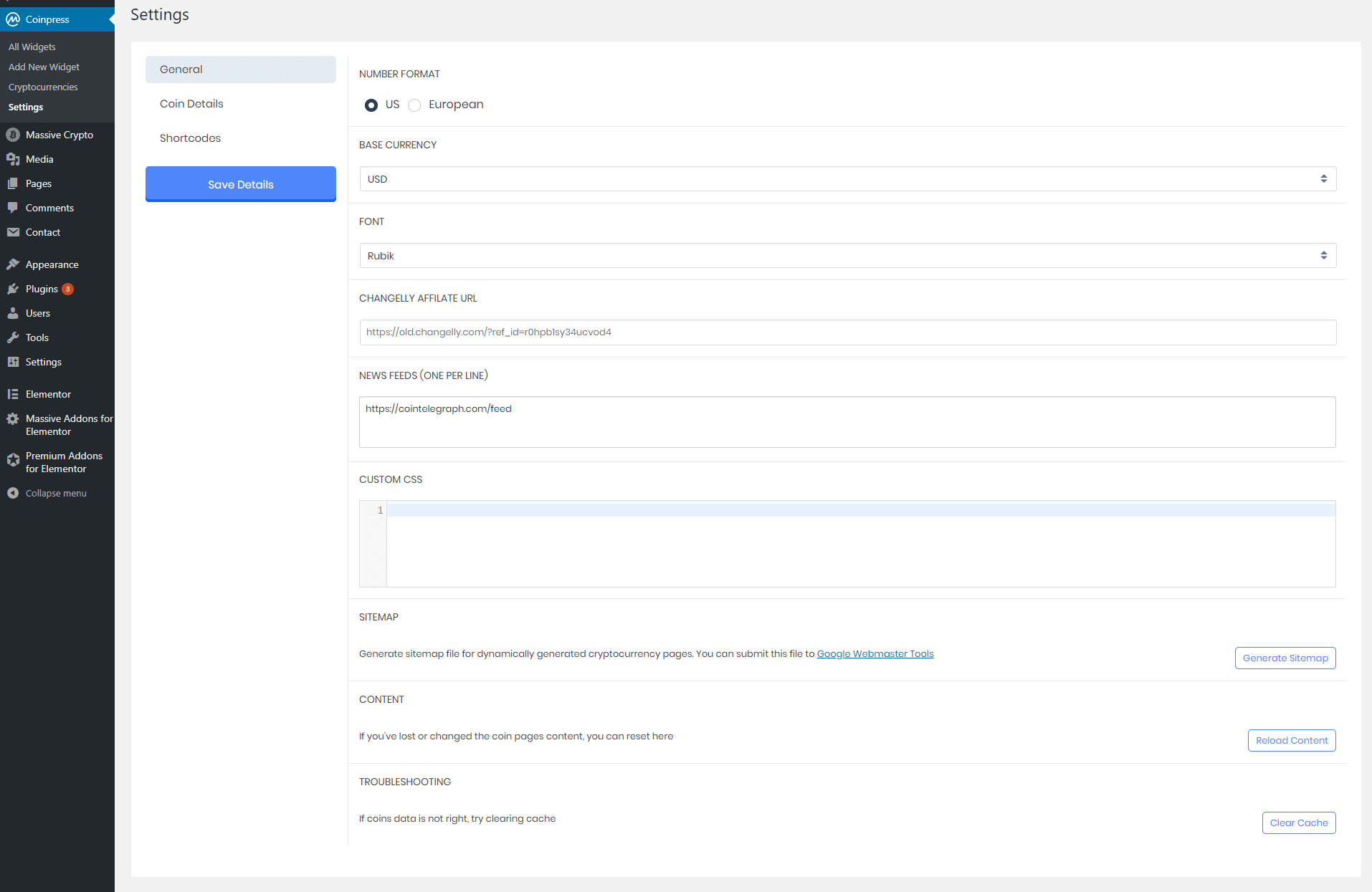This screenshot has height=892, width=1372.
Task: Click the CHANGELLY AFFILATE URL label
Action: (418, 298)
